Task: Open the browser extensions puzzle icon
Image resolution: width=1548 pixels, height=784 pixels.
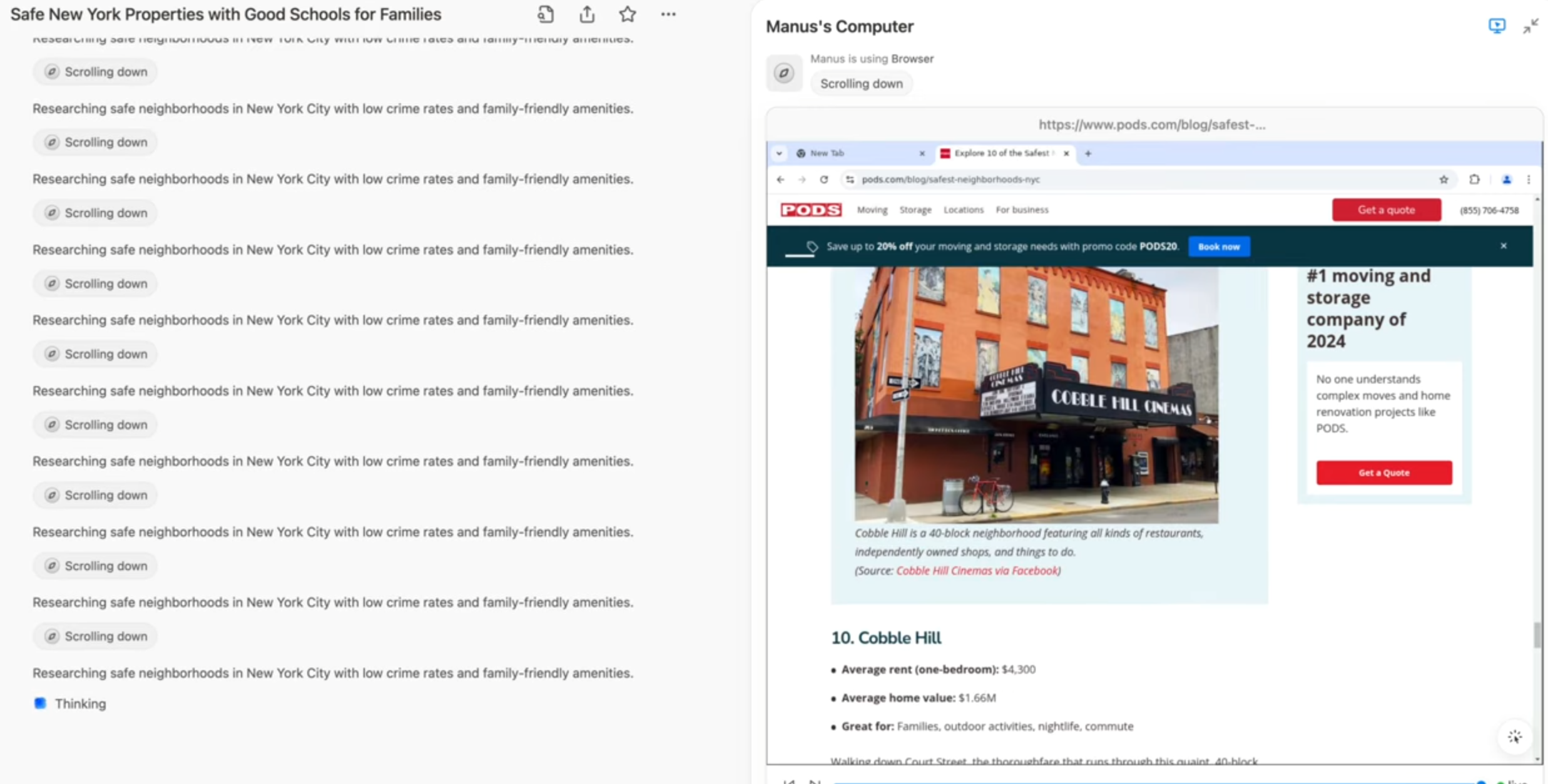Action: point(1474,180)
